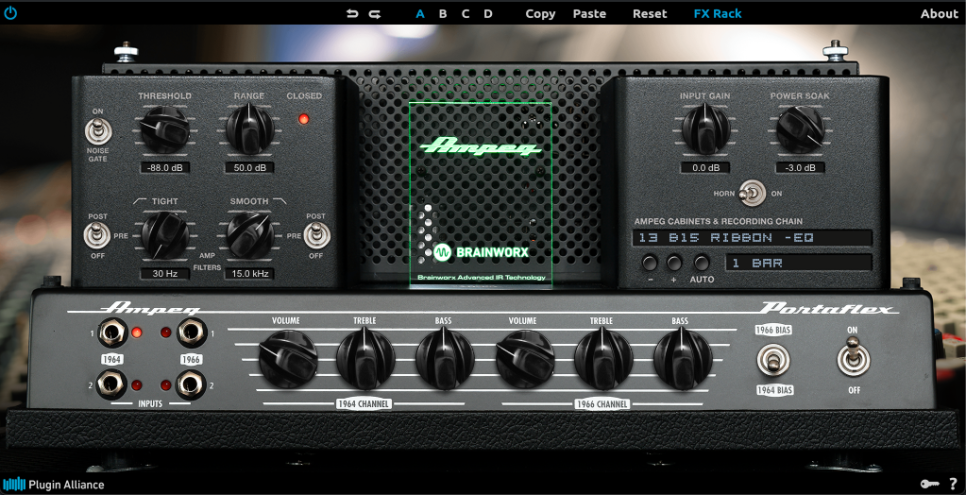Click the Closed gate indicator LED
The image size is (966, 495).
click(x=304, y=119)
